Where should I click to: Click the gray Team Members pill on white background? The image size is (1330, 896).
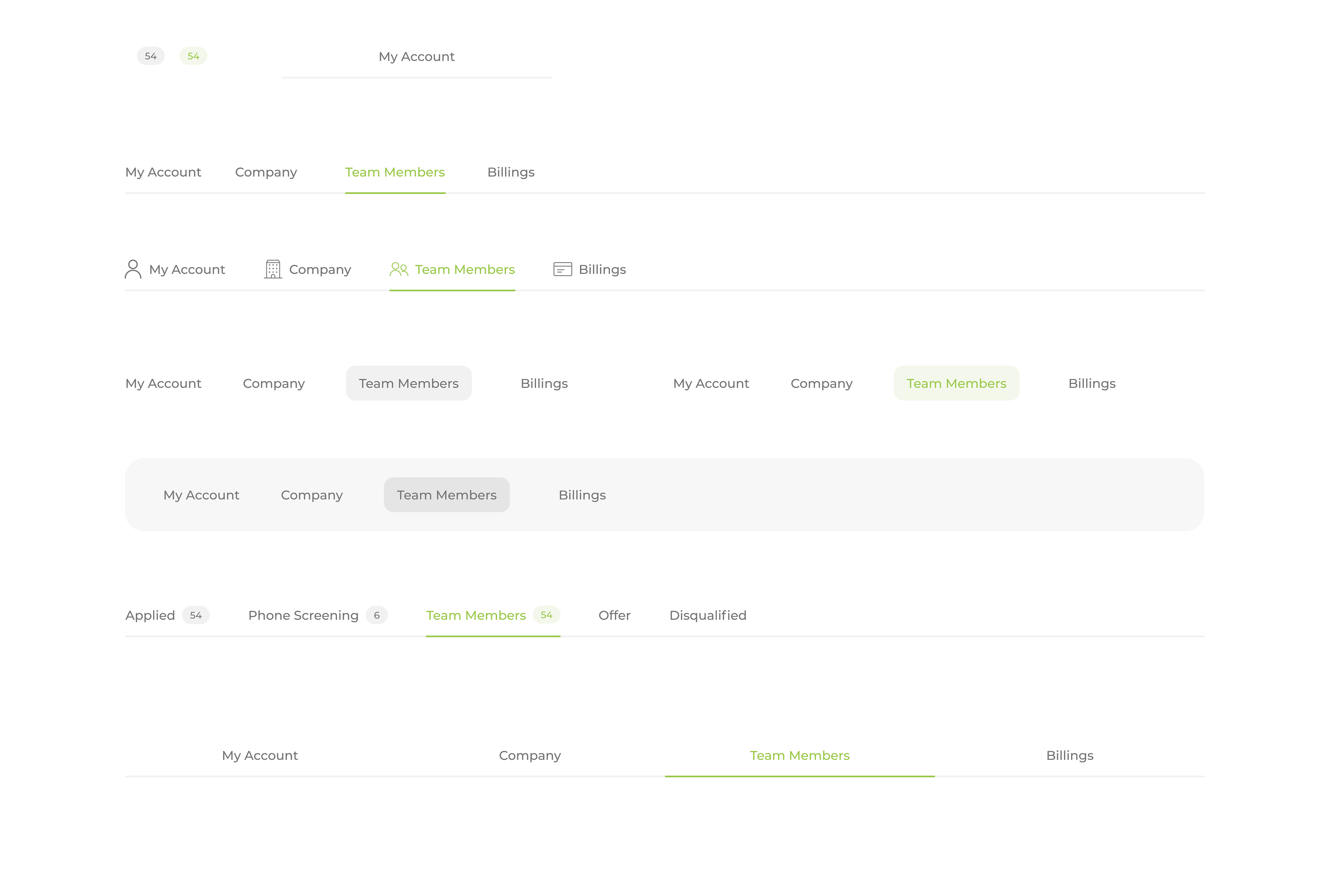tap(408, 383)
